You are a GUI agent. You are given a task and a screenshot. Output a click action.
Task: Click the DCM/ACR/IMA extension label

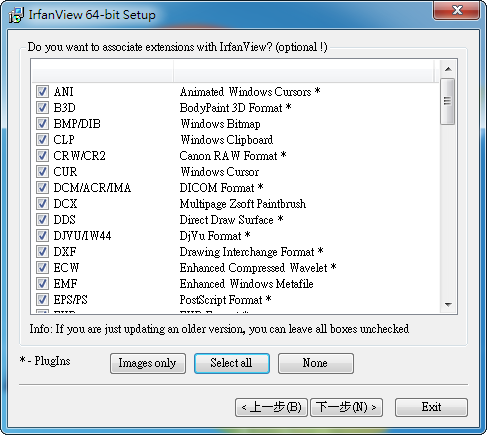click(x=92, y=188)
